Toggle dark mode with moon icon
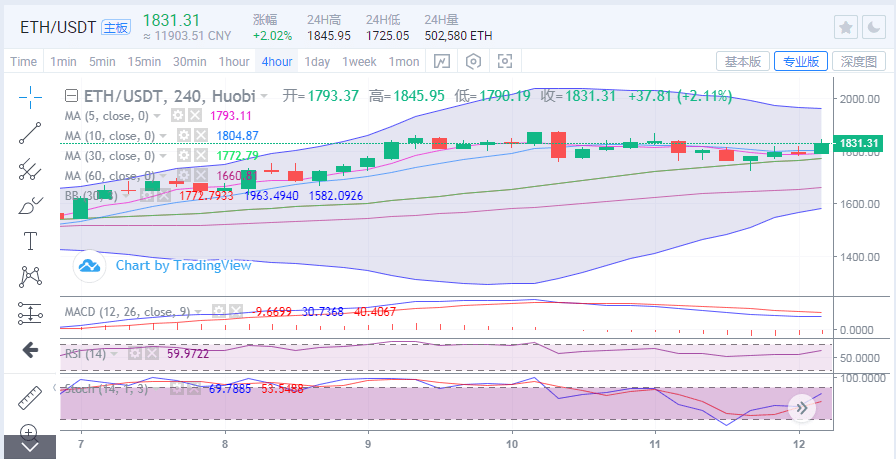 click(x=875, y=27)
